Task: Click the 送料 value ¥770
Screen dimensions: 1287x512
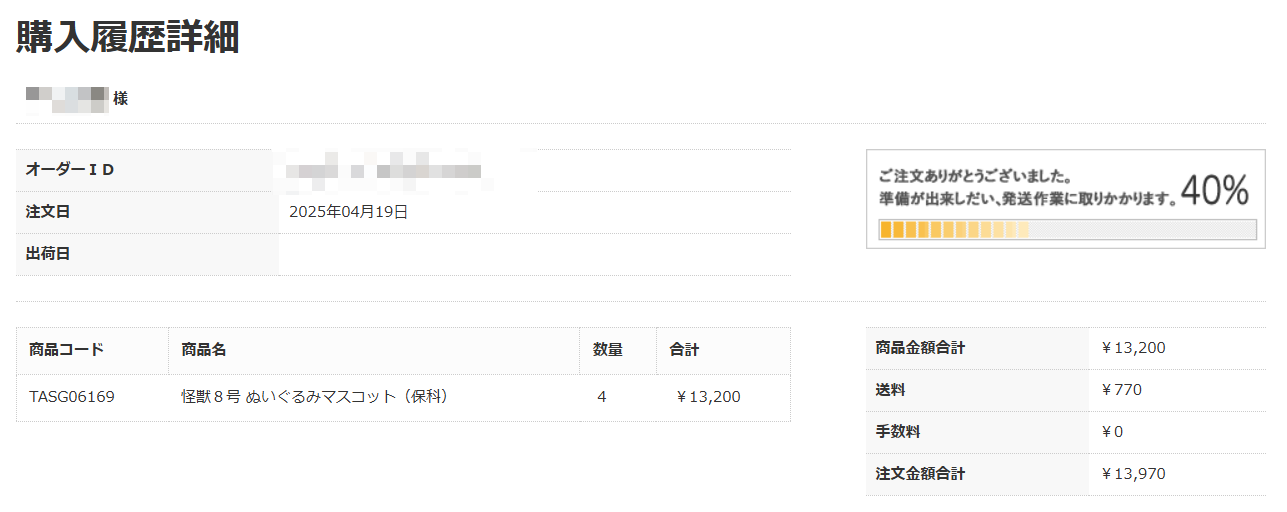Action: [x=1121, y=390]
